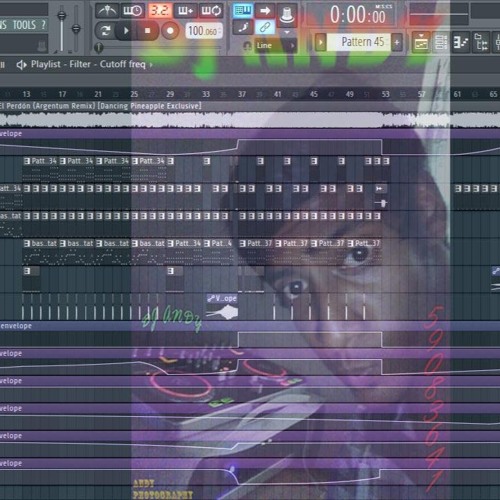The image size is (500, 500).
Task: Select first Patt..34 clip on top pattern track
Action: (x=40, y=169)
